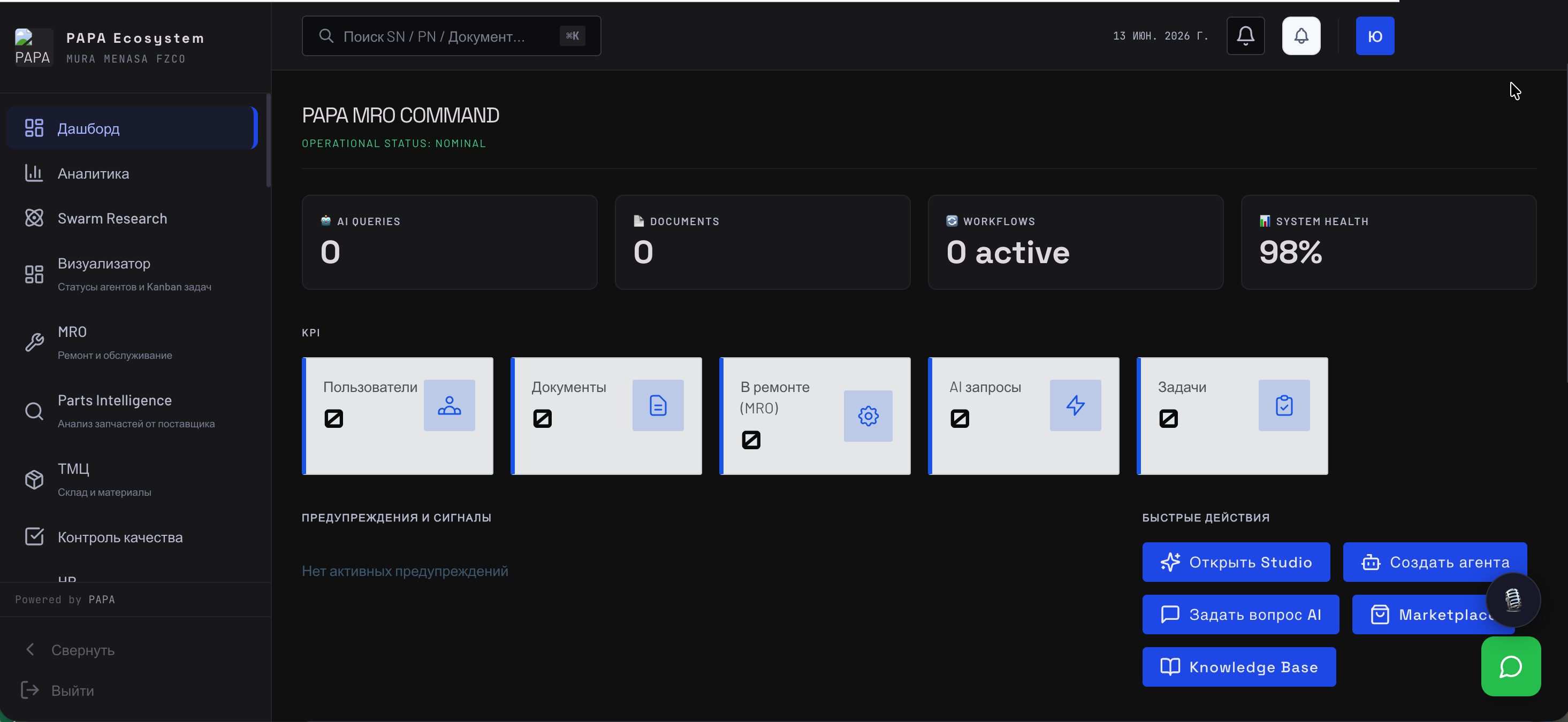Click the БЫСТРЫЕ ДЕЙСТВИЯ heading
Image resolution: width=1568 pixels, height=722 pixels.
[1206, 518]
